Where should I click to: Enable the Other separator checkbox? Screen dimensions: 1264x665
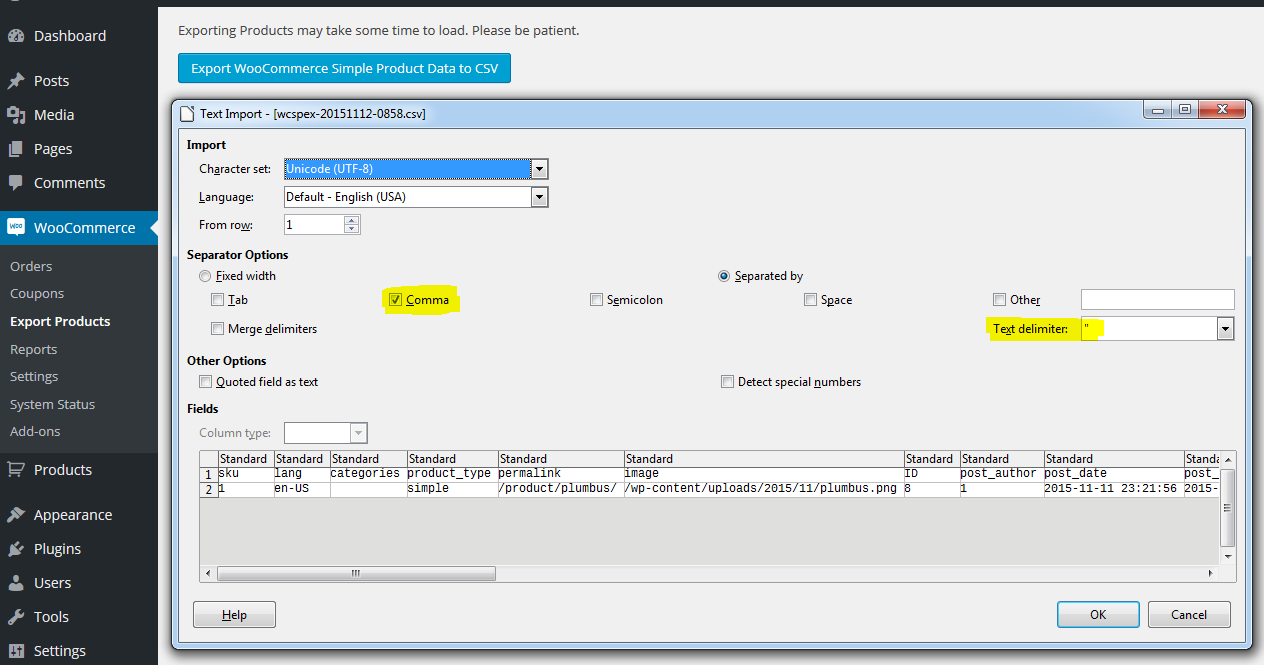click(x=1000, y=300)
